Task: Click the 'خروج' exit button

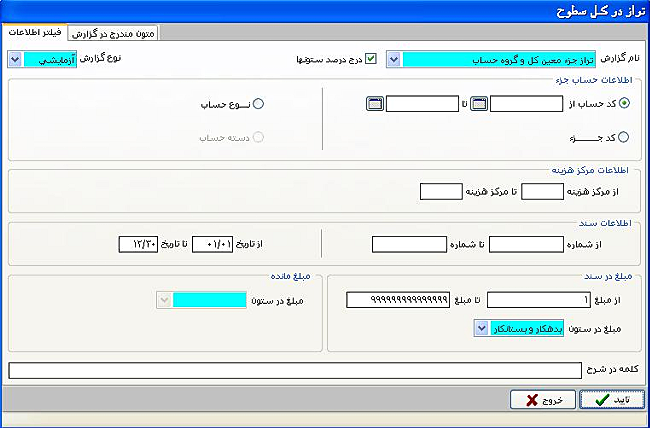Action: tap(535, 400)
